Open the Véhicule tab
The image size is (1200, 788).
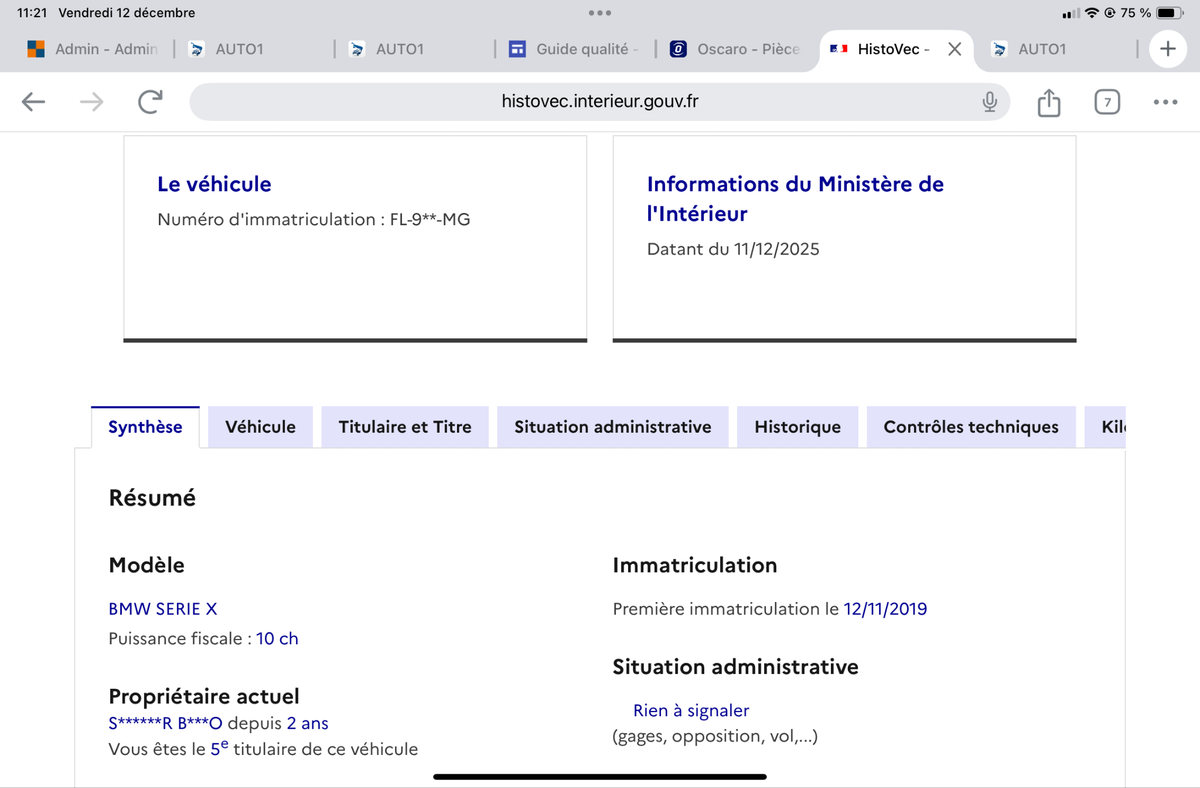(260, 427)
